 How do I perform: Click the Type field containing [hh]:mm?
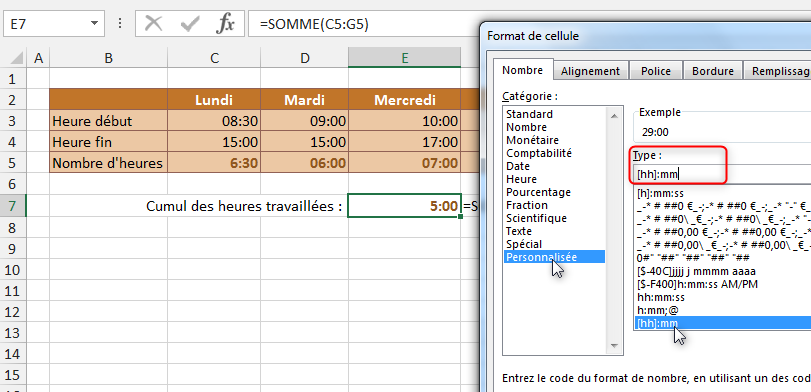pos(722,174)
